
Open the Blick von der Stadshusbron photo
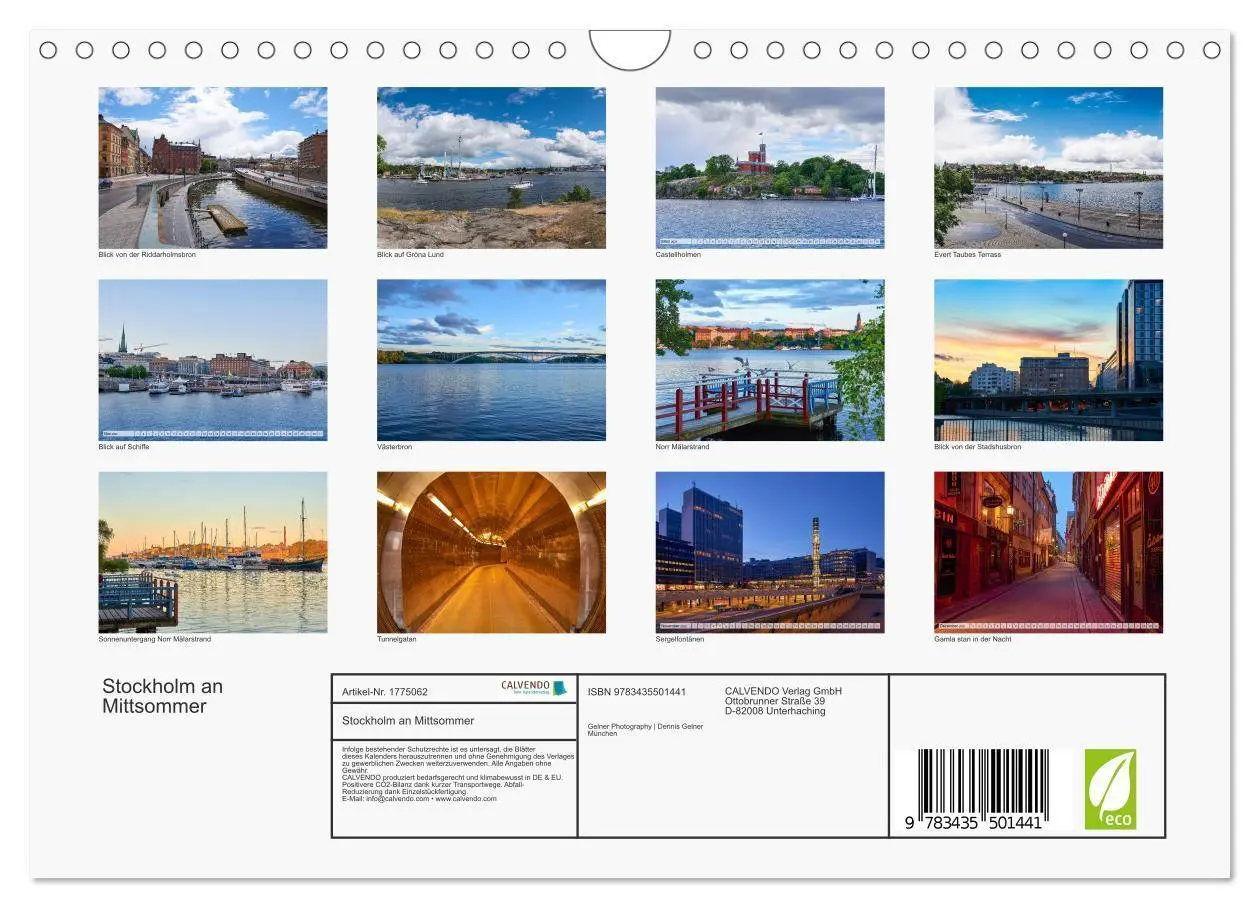[x=1048, y=360]
